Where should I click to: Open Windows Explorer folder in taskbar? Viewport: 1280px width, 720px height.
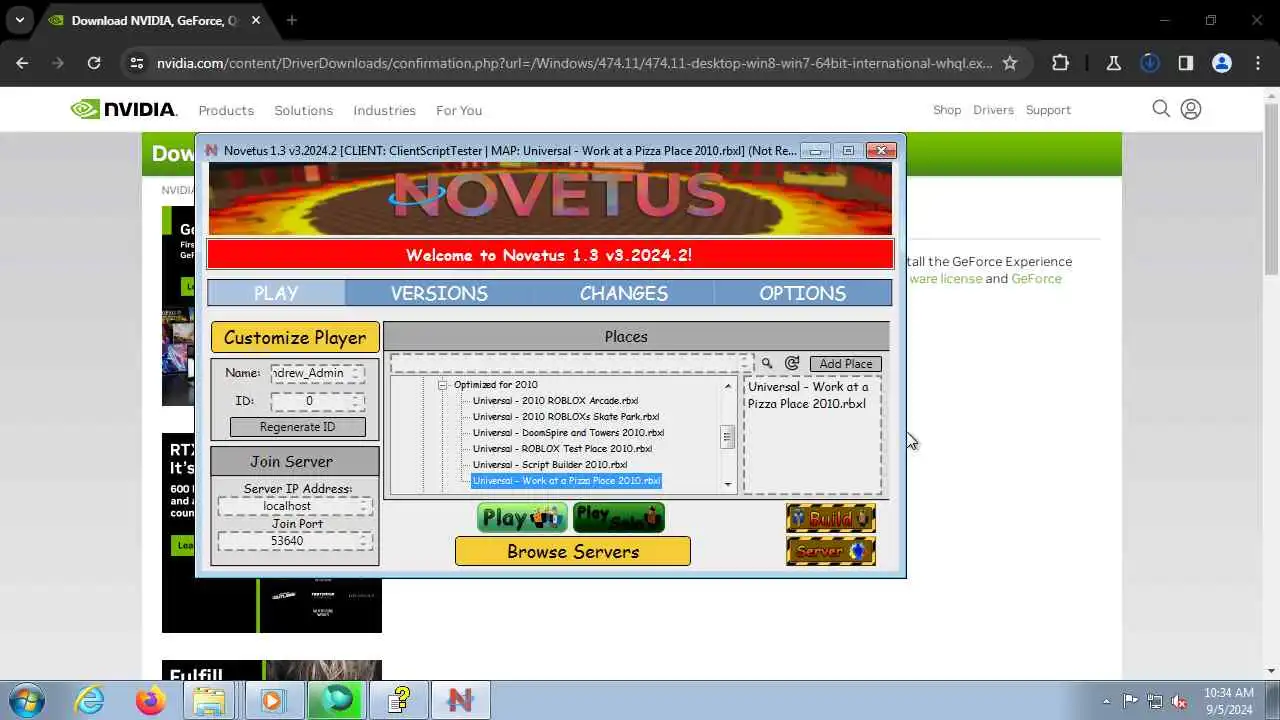[210, 699]
